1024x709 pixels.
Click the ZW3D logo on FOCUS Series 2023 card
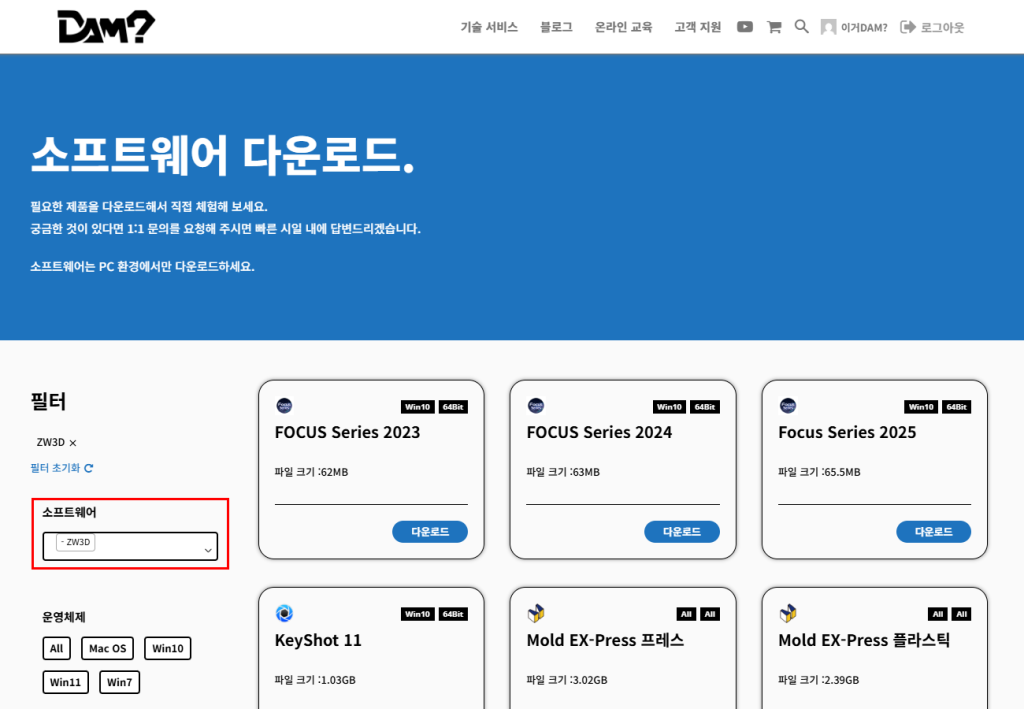coord(286,404)
